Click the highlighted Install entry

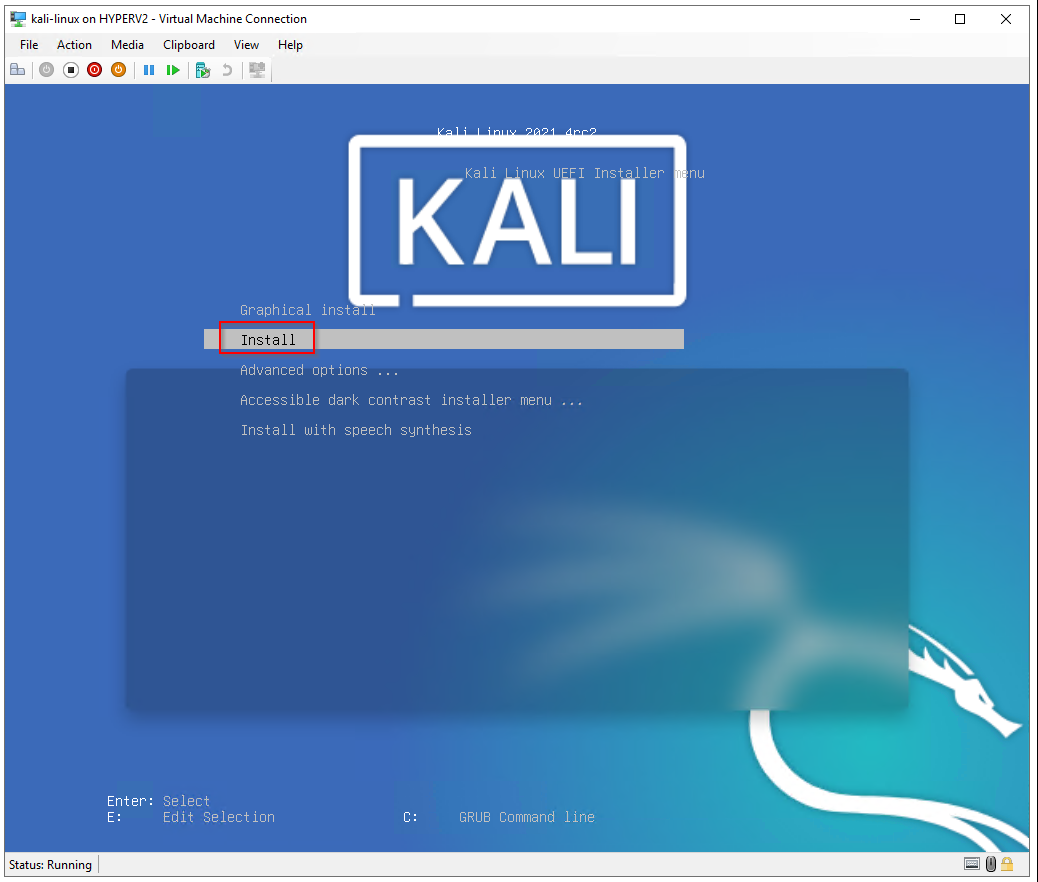268,340
